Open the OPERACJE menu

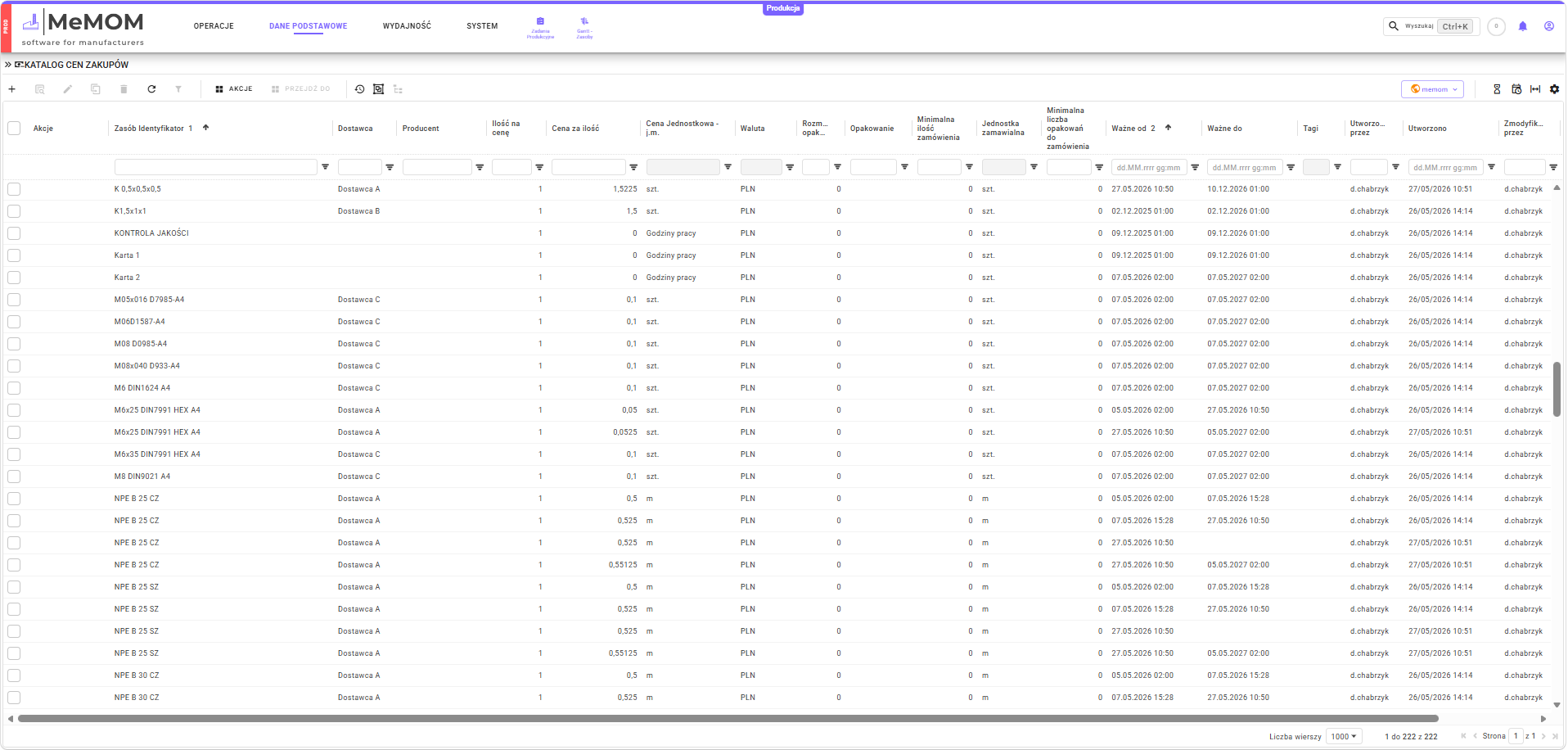click(214, 26)
